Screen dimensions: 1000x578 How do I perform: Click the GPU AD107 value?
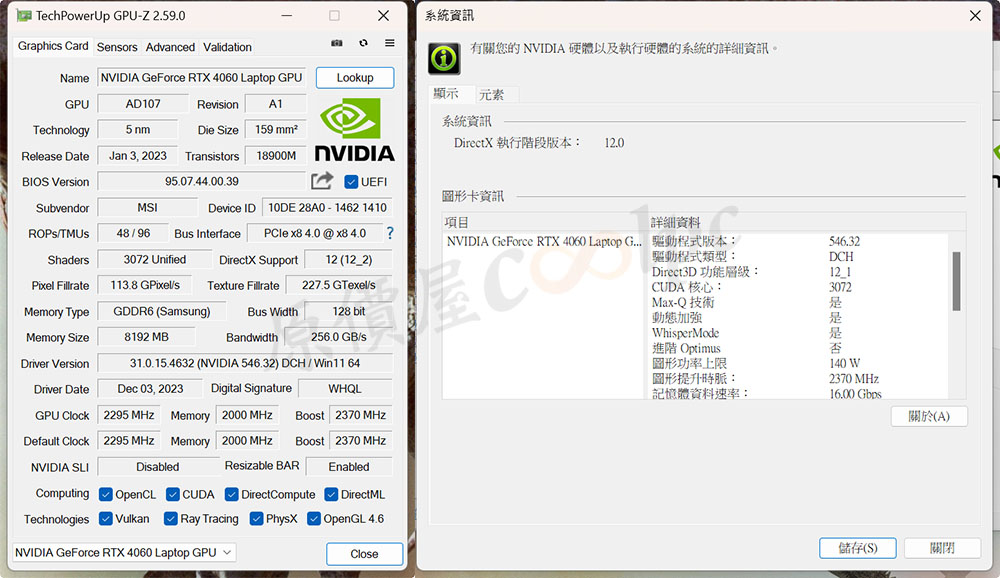[x=143, y=103]
